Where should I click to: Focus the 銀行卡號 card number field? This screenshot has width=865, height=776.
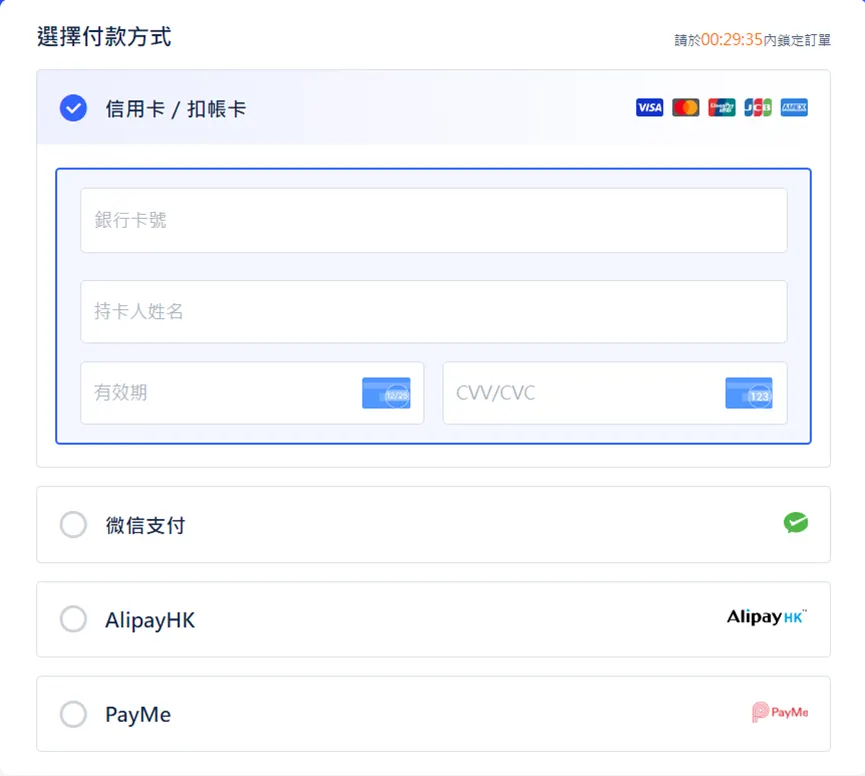pos(434,220)
